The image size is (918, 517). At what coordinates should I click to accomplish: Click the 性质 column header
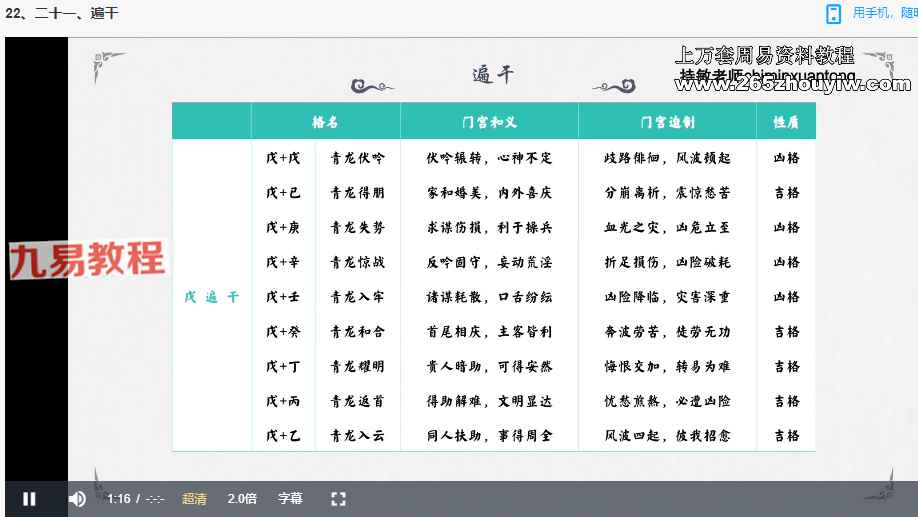pos(786,122)
